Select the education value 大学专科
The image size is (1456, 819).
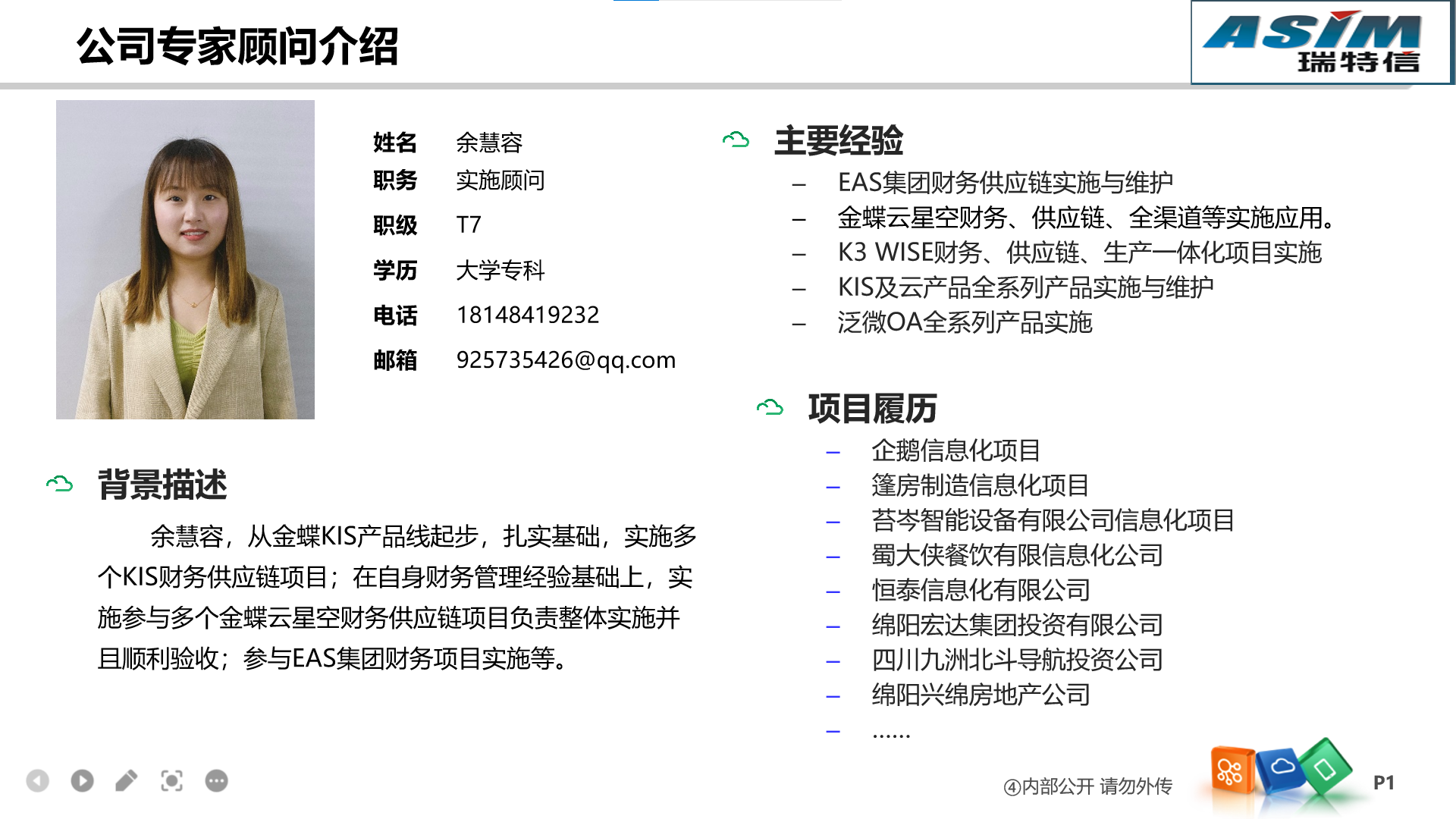coord(500,270)
